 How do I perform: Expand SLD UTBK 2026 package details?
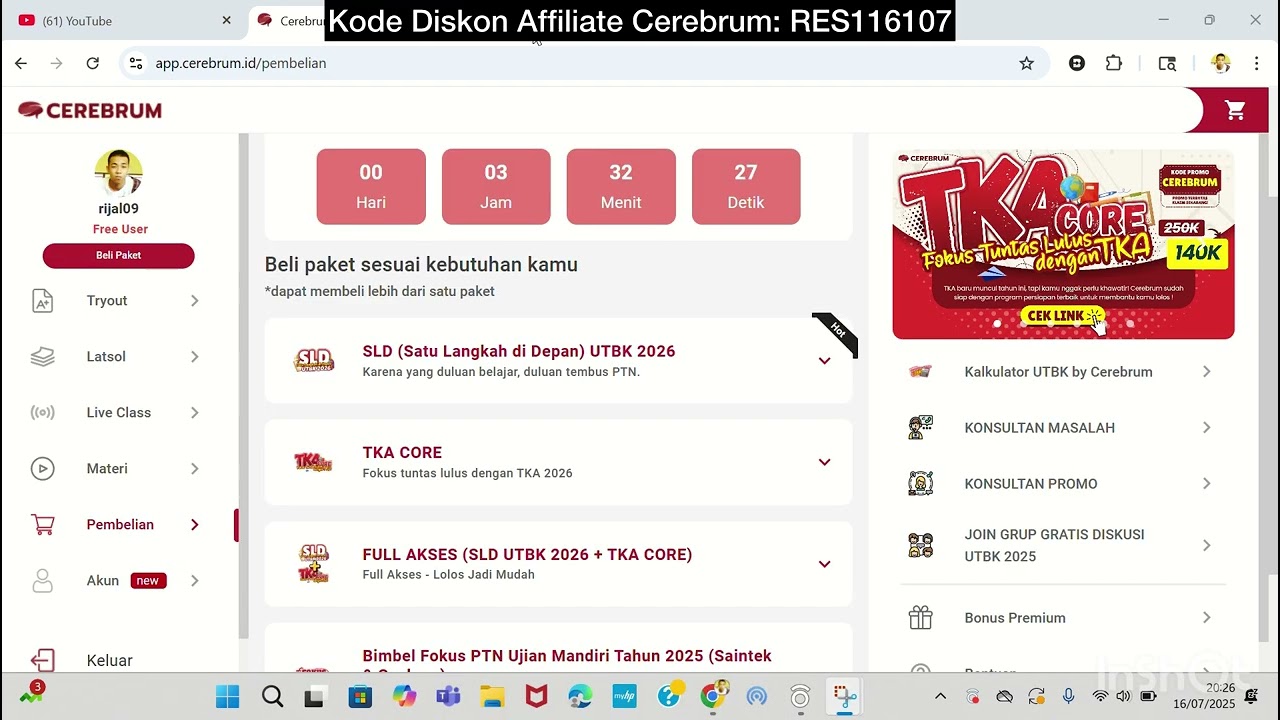824,361
